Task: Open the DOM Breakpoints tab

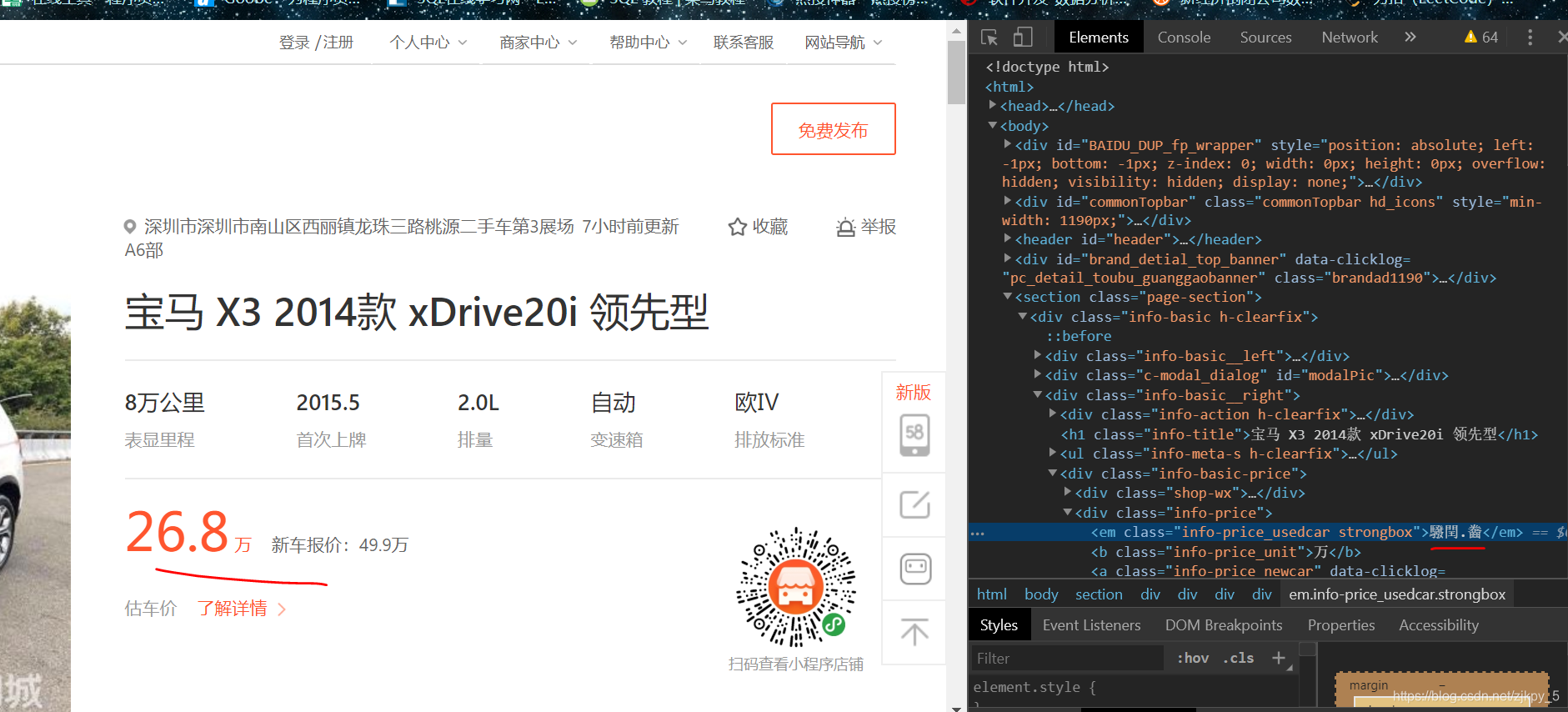Action: click(1224, 625)
